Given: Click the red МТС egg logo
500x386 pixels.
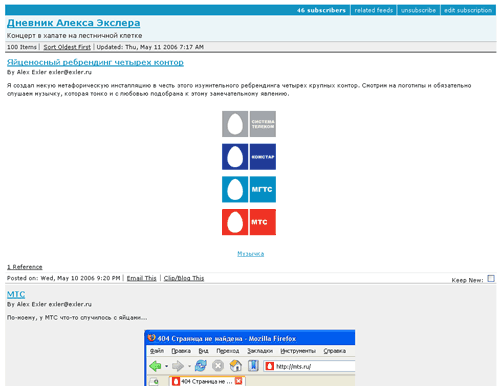Looking at the screenshot, I should click(249, 222).
